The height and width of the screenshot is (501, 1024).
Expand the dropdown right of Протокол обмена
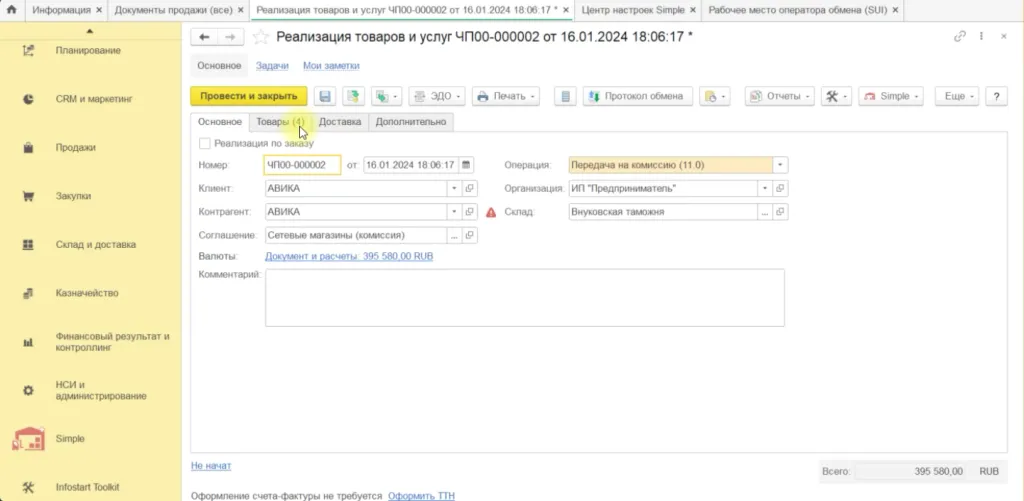(x=714, y=96)
